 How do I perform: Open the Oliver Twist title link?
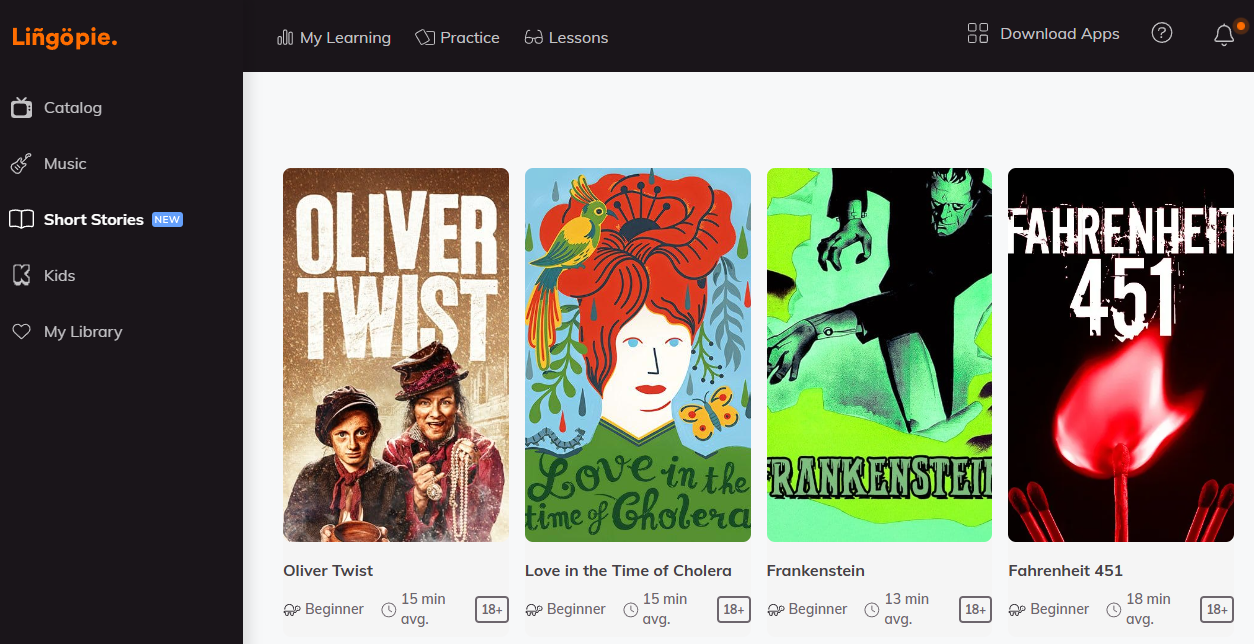click(x=328, y=571)
